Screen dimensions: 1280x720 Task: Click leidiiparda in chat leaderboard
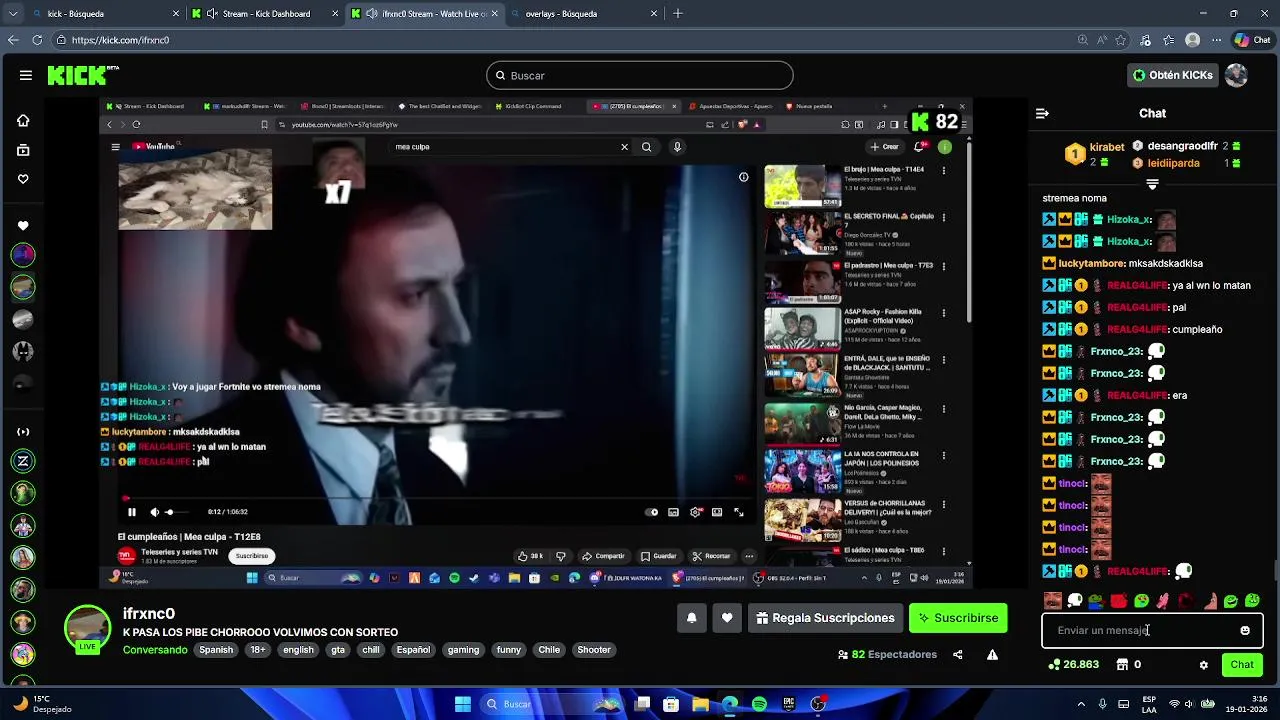1173,163
